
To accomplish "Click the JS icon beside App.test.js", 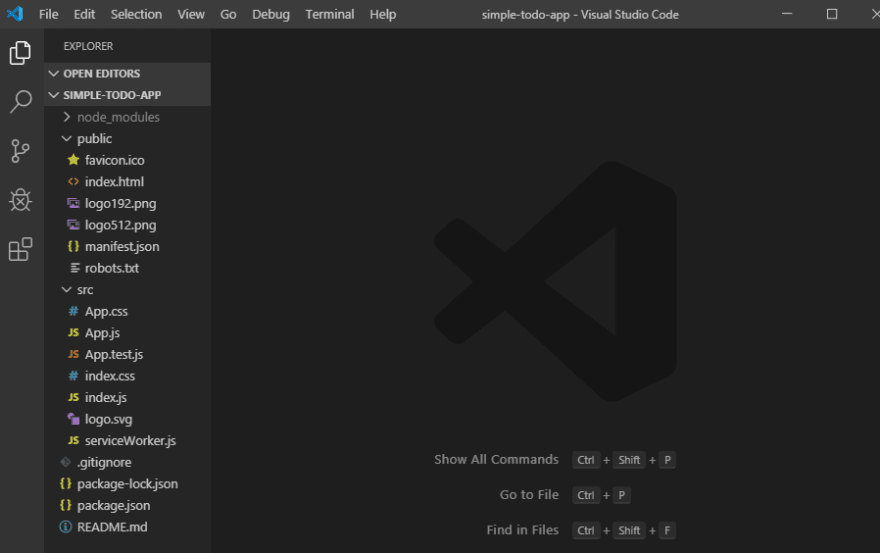I will pos(73,354).
